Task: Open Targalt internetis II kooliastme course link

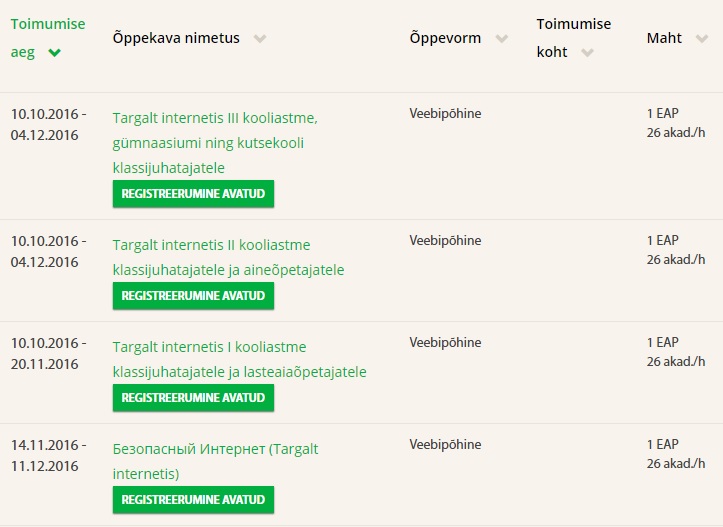Action: pos(228,257)
